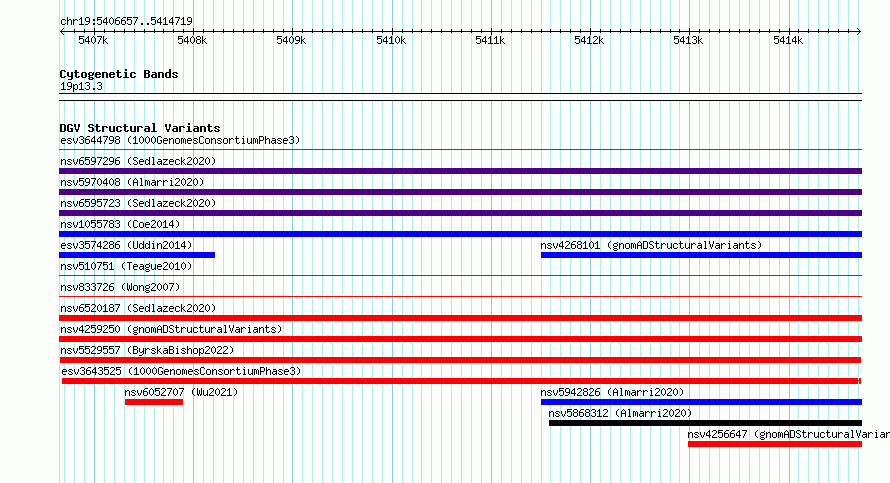Click the 5412k ruler position
Image resolution: width=890 pixels, height=483 pixels.
pyautogui.click(x=589, y=40)
